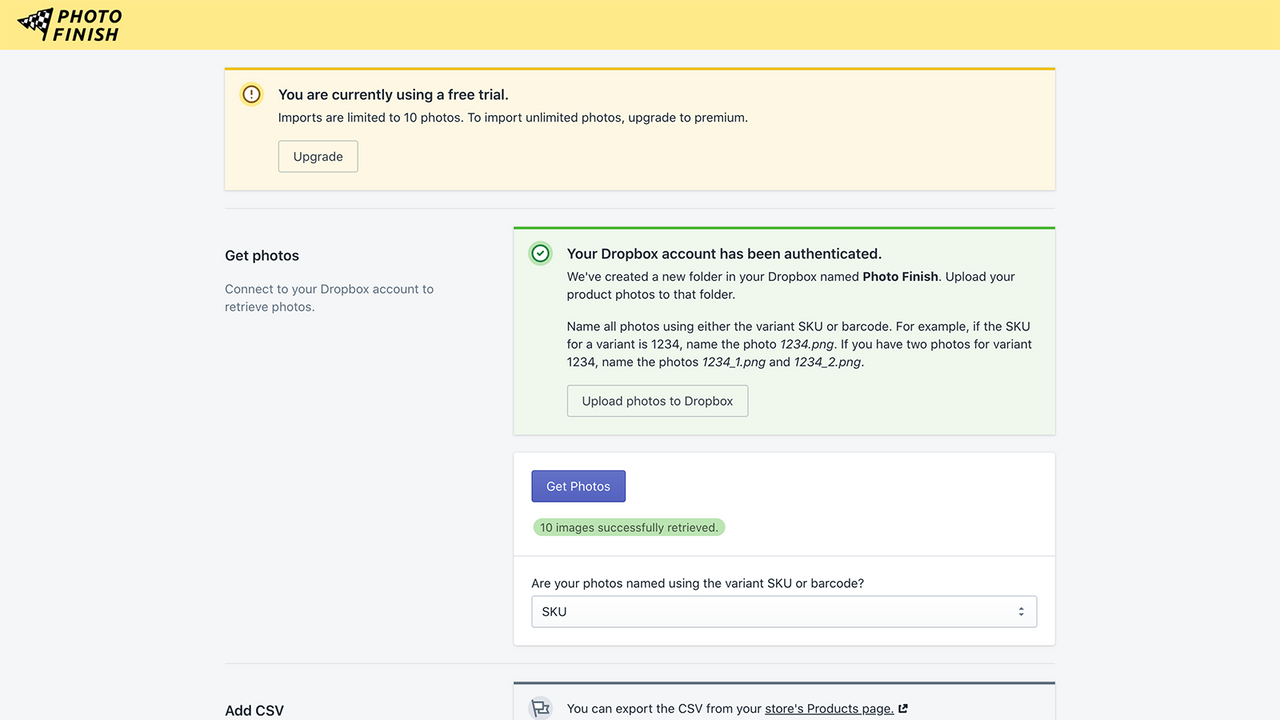Click the Get Photos button
This screenshot has width=1280, height=720.
(578, 486)
